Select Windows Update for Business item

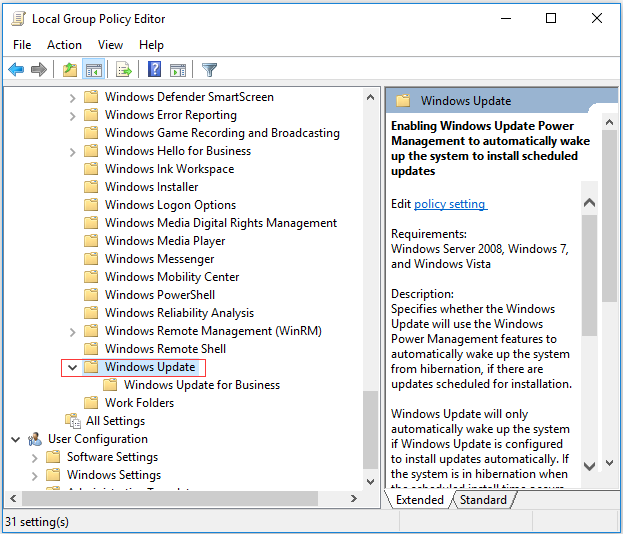202,385
